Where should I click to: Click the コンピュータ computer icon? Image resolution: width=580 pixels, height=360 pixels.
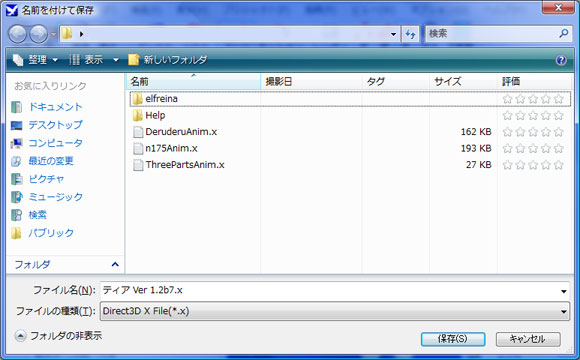coord(16,143)
